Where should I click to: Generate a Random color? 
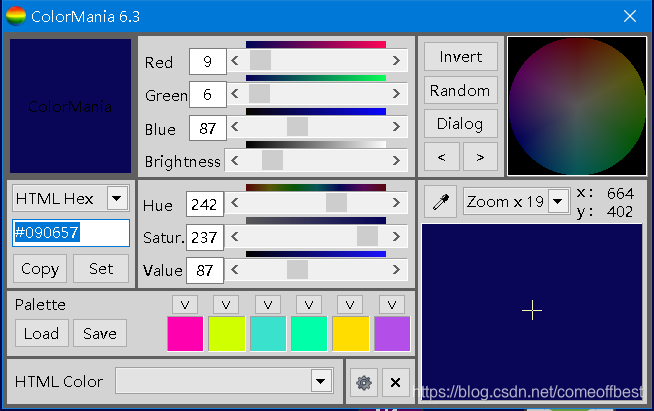coord(461,90)
